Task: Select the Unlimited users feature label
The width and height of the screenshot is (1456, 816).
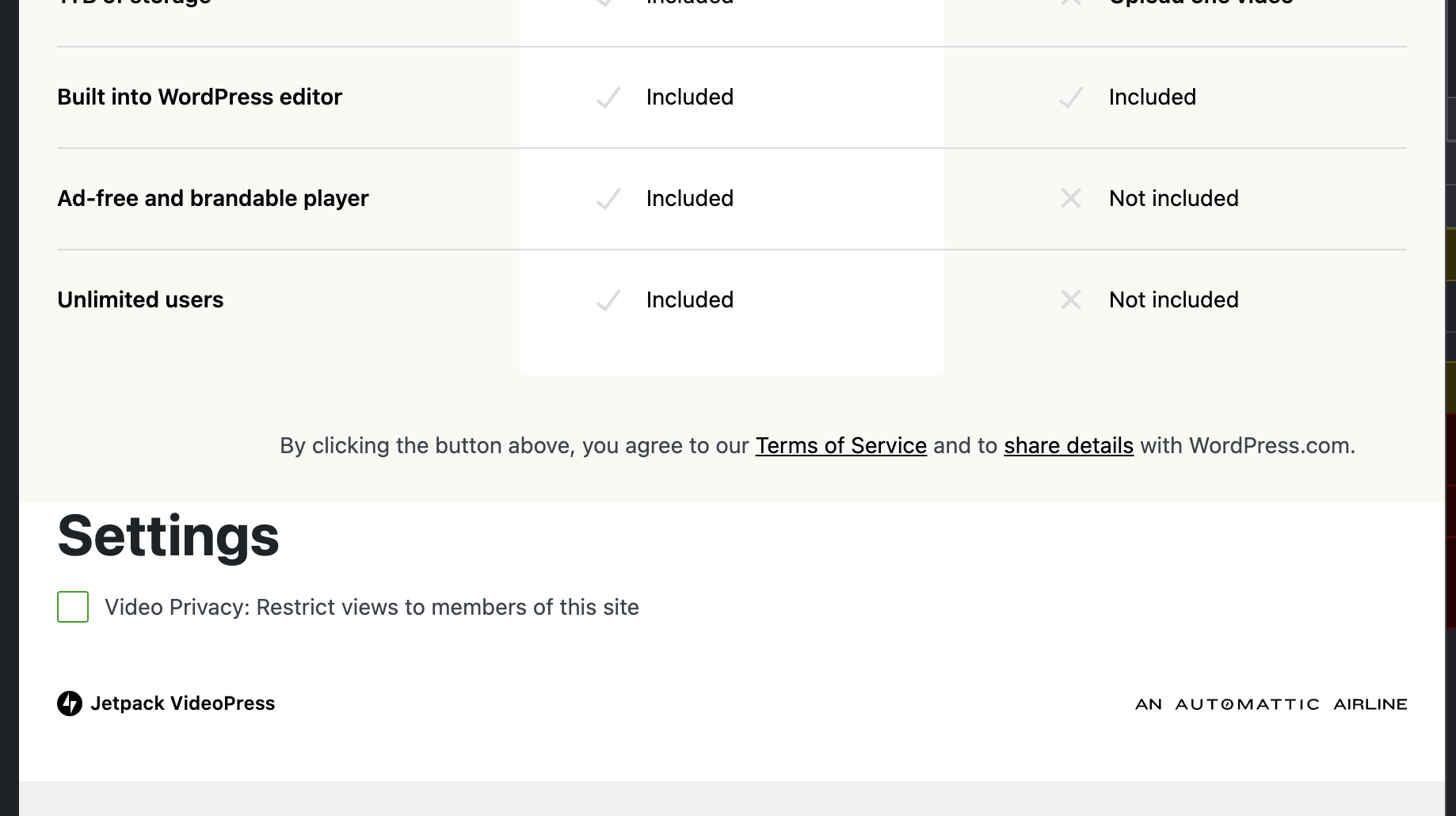Action: (x=140, y=300)
